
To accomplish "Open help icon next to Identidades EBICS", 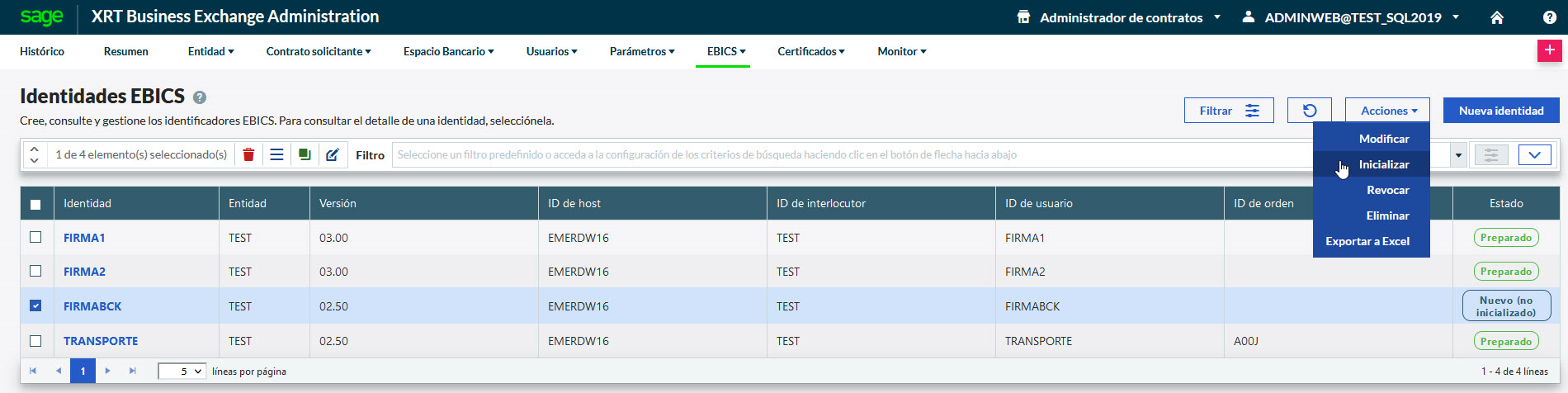I will tap(199, 97).
